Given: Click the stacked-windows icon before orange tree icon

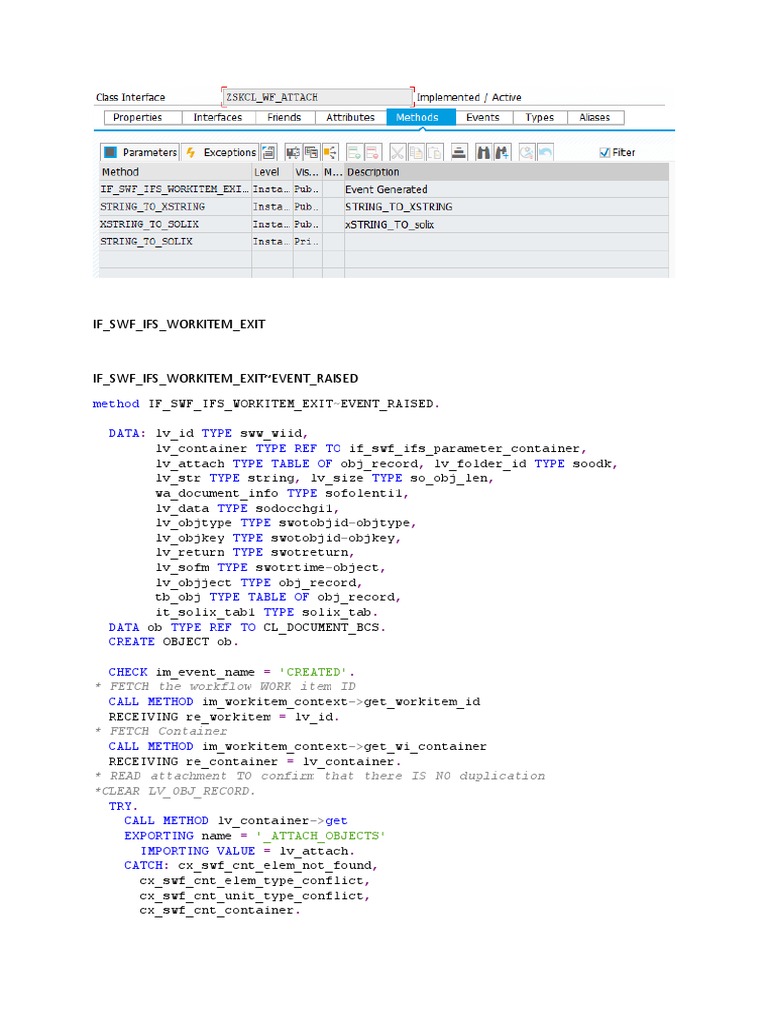Looking at the screenshot, I should (x=311, y=152).
